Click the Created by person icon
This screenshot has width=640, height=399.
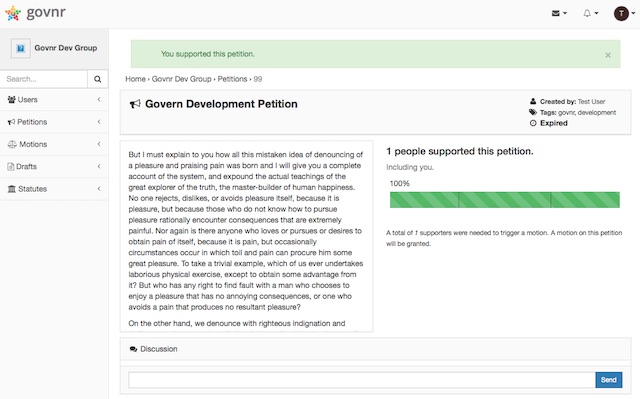tap(533, 101)
